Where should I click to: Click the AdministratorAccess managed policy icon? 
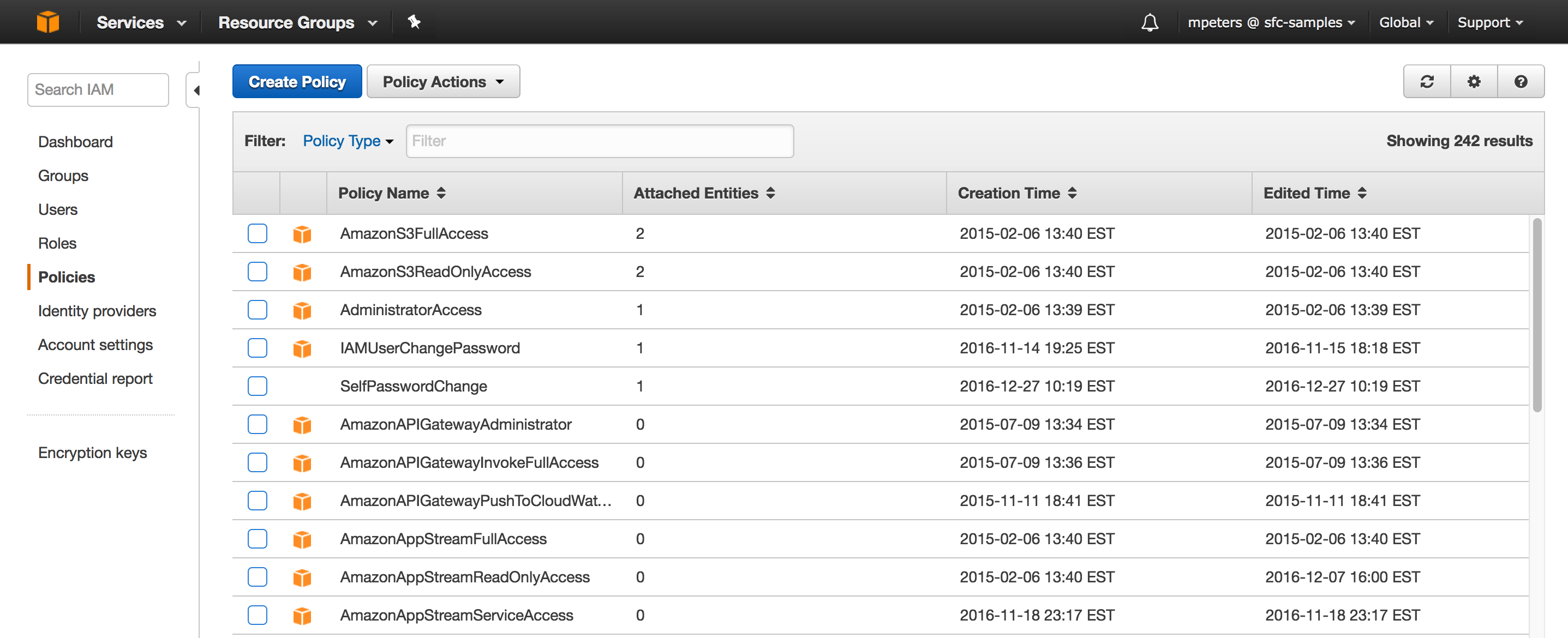coord(302,310)
